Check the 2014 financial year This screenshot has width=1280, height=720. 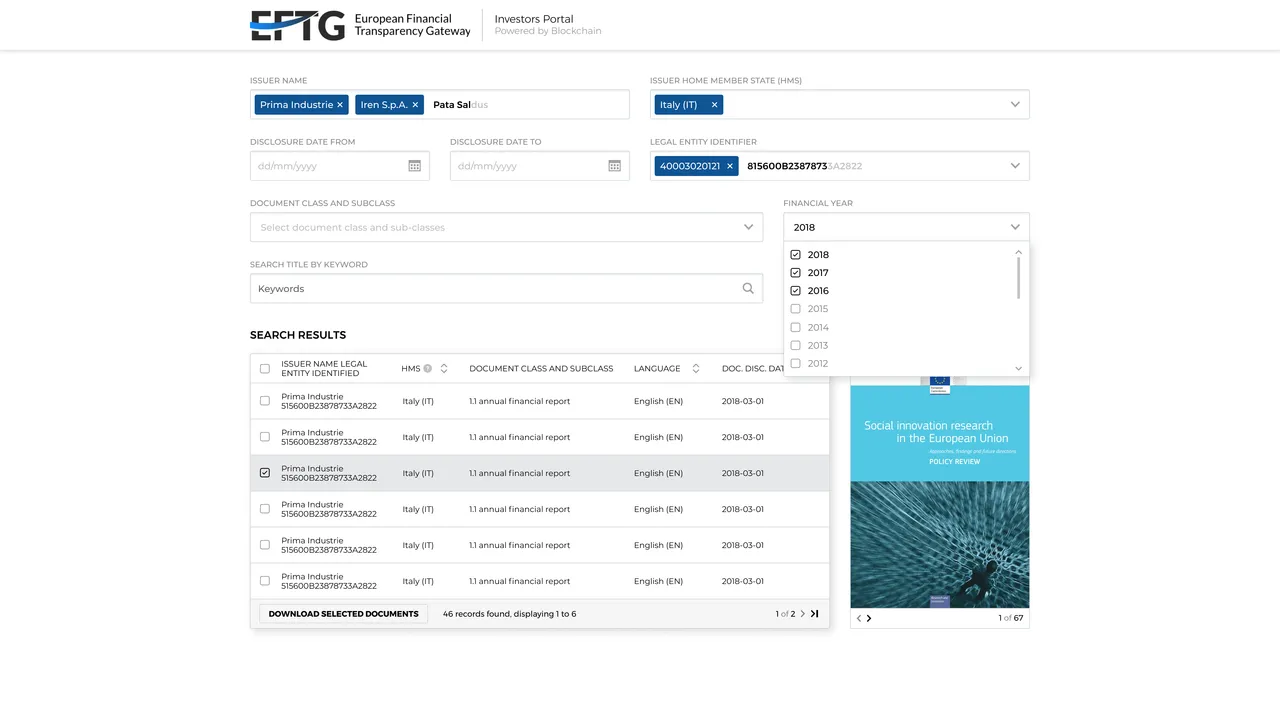pyautogui.click(x=795, y=327)
